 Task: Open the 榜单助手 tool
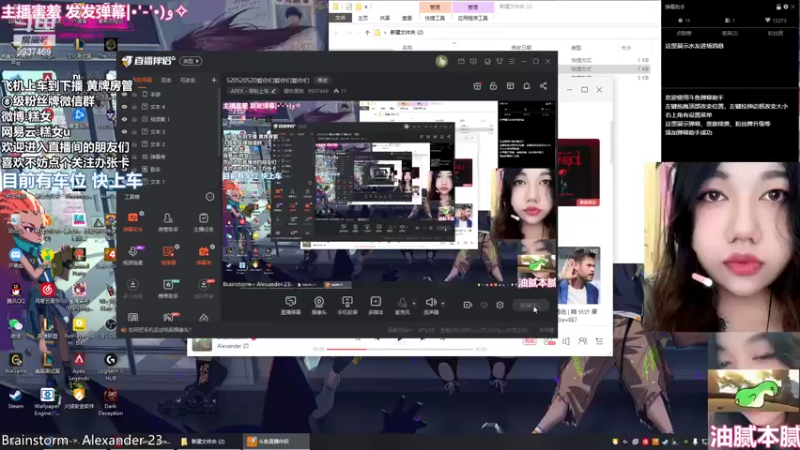168,288
